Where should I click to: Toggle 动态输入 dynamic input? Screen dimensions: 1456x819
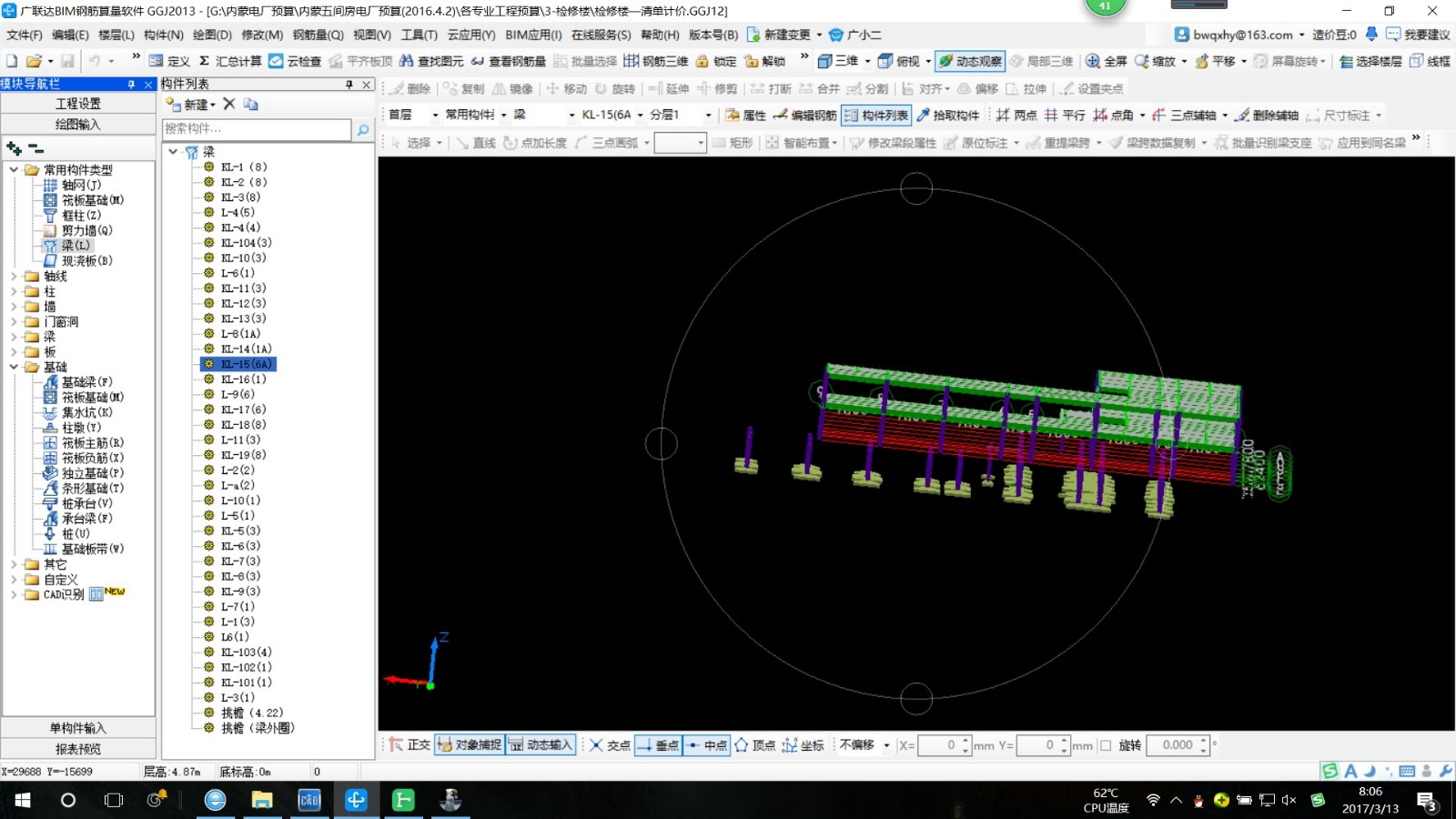541,744
